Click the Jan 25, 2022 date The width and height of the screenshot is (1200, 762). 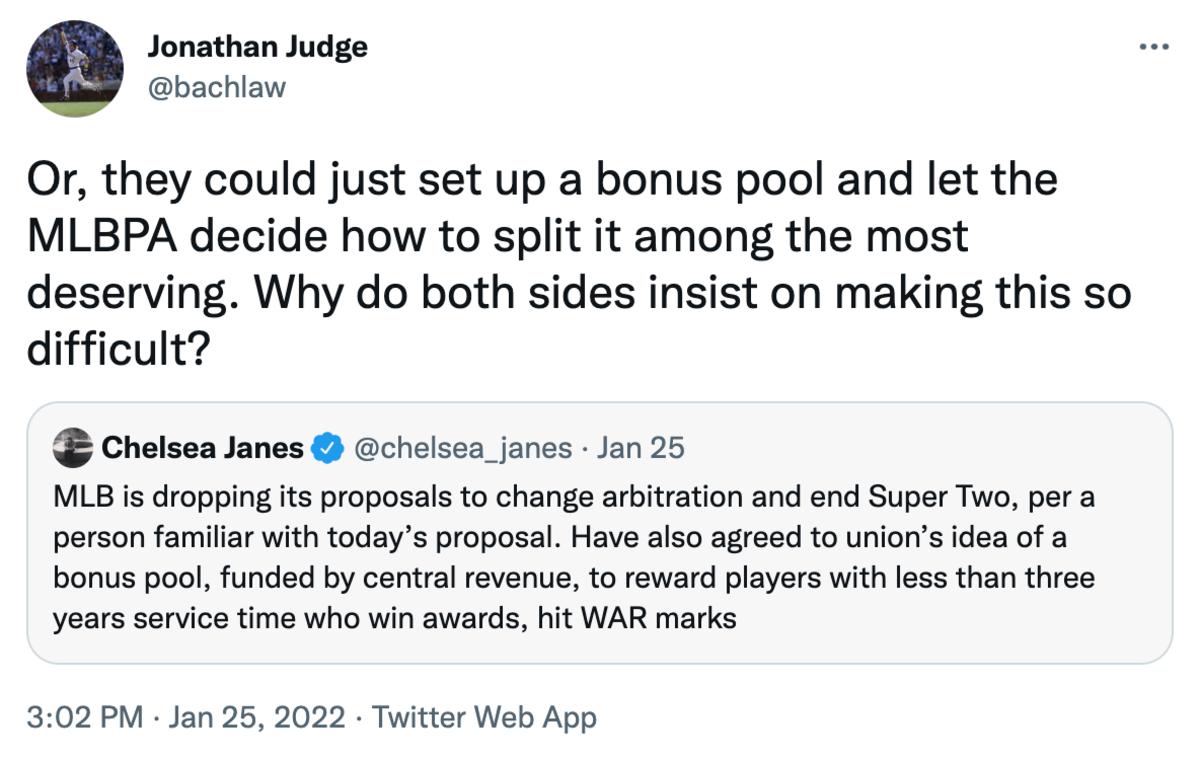(x=256, y=717)
